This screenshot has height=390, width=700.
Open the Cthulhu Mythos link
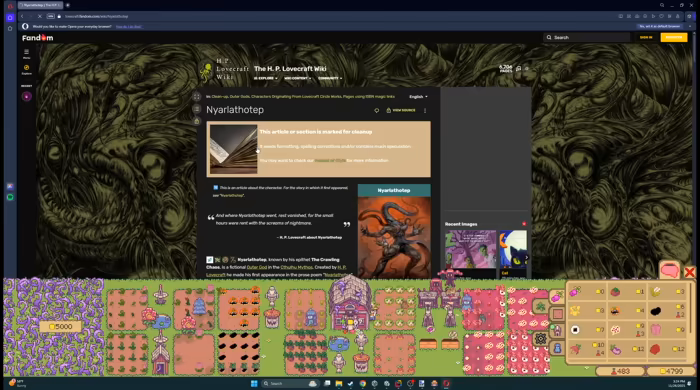click(x=296, y=267)
